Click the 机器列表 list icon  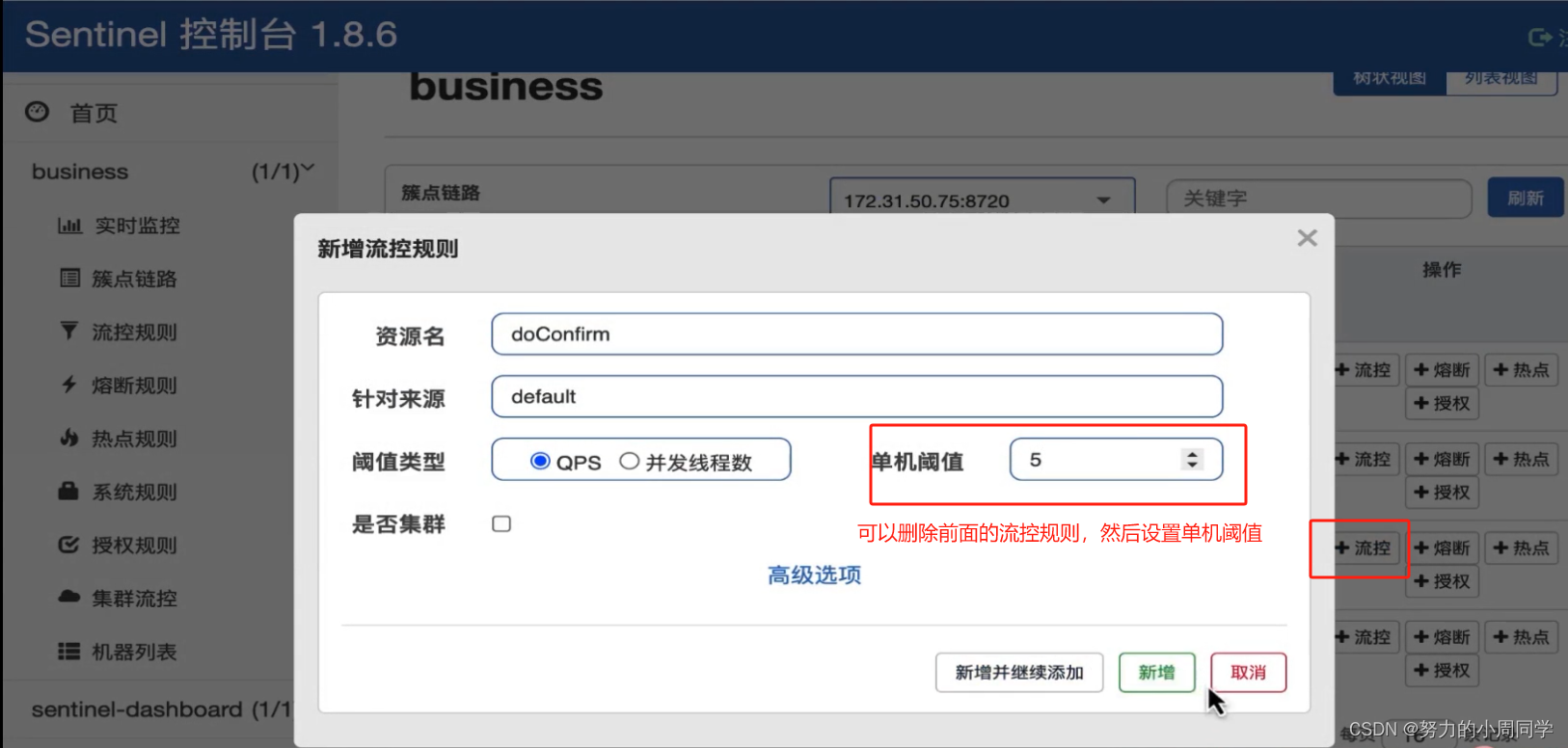[68, 652]
